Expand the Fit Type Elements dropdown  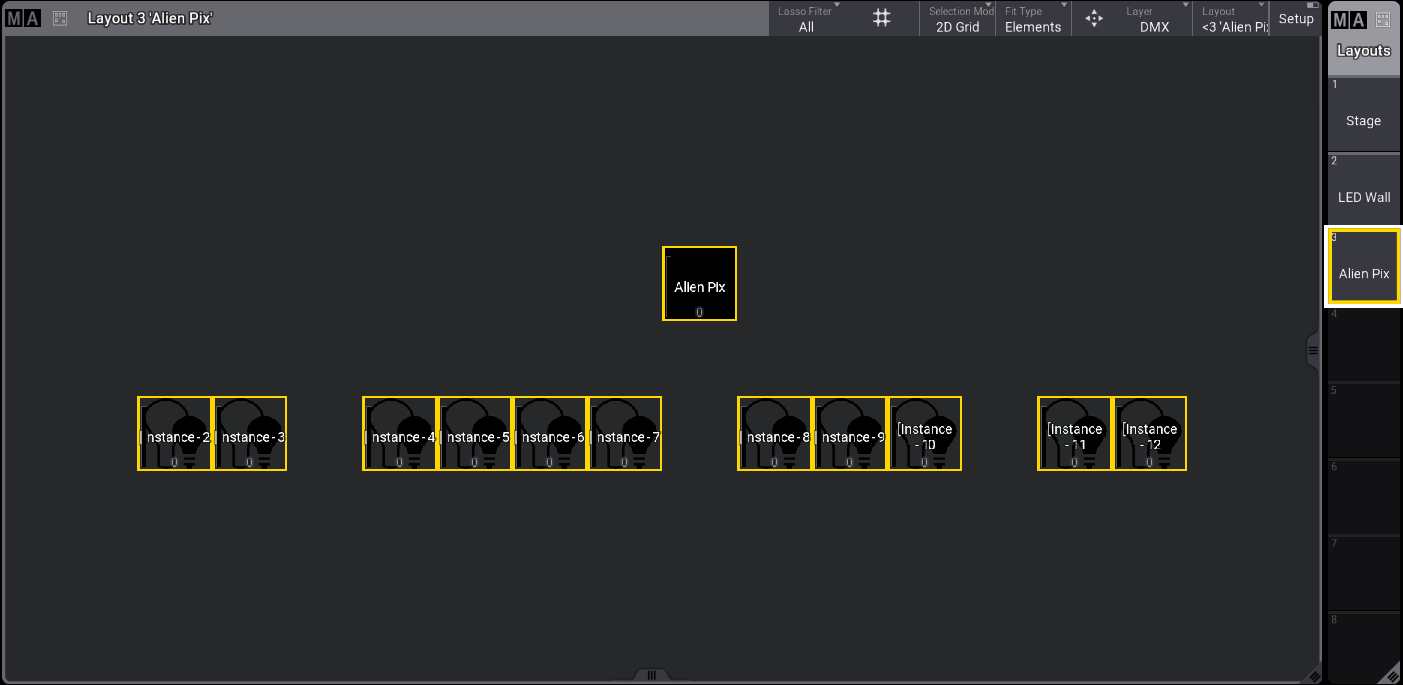tap(1032, 19)
